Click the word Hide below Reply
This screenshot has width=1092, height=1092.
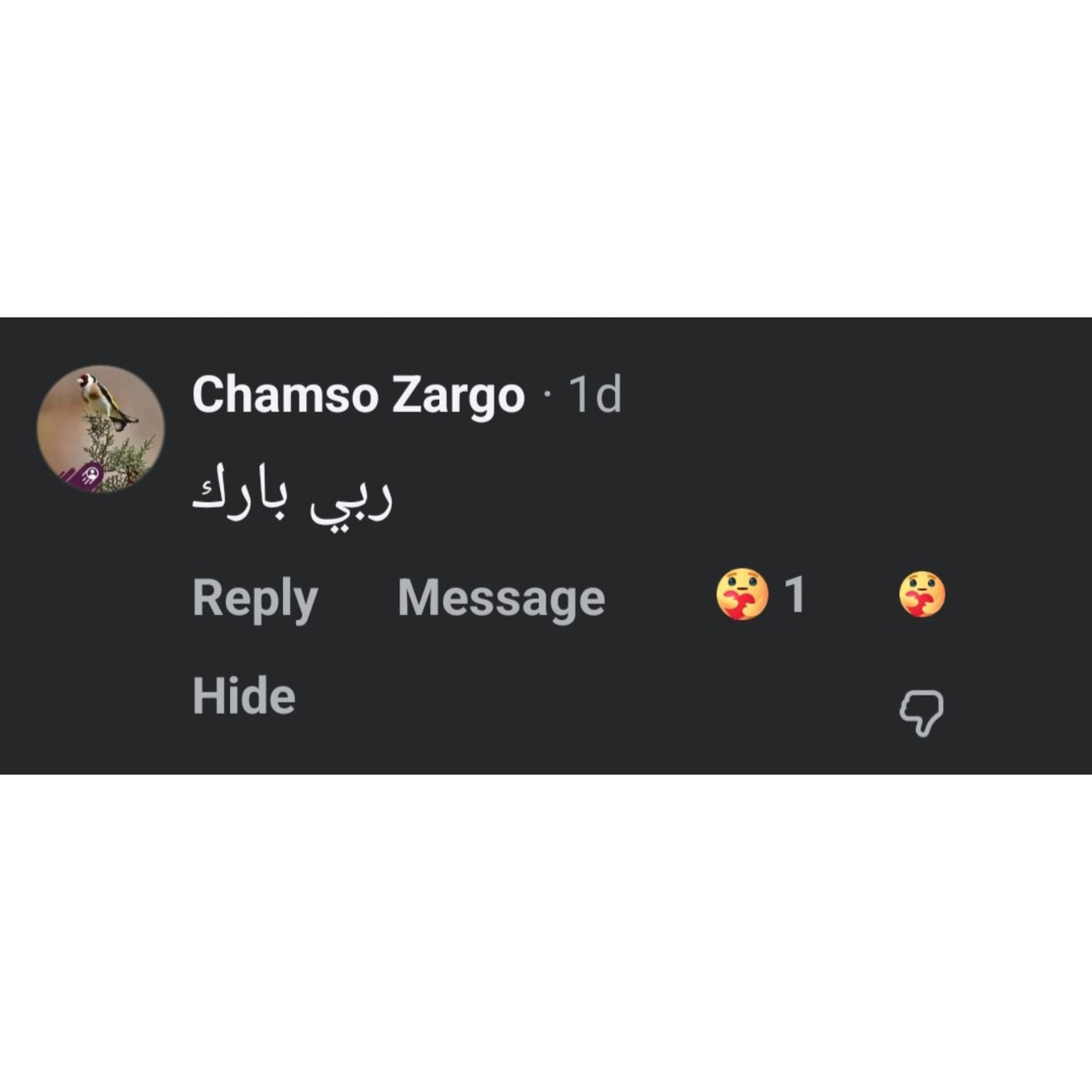(244, 696)
